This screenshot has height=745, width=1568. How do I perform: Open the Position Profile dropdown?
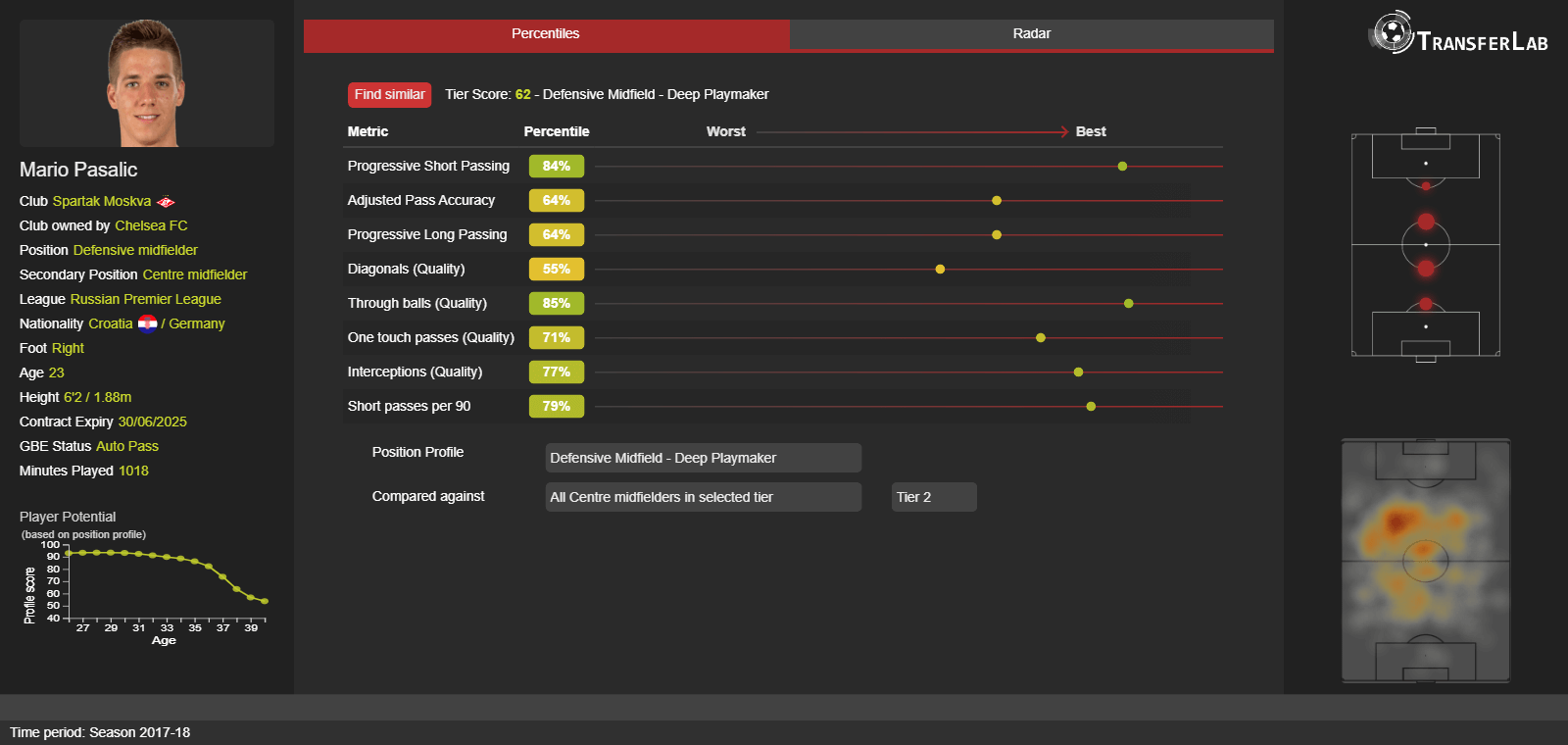(704, 458)
